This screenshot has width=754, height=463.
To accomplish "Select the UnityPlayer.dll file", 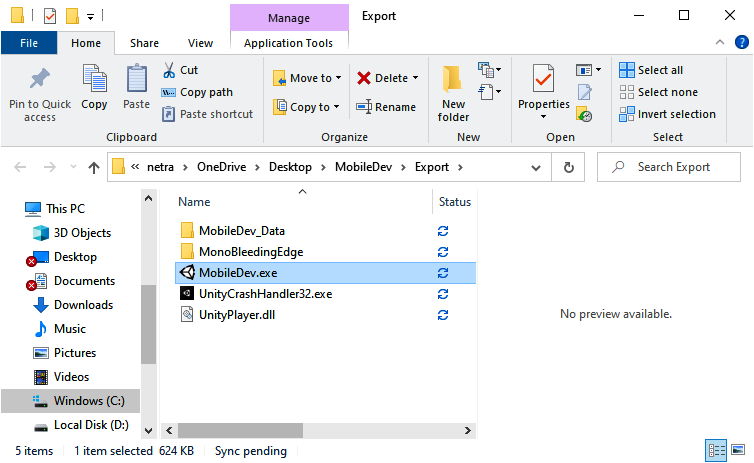I will (x=237, y=315).
